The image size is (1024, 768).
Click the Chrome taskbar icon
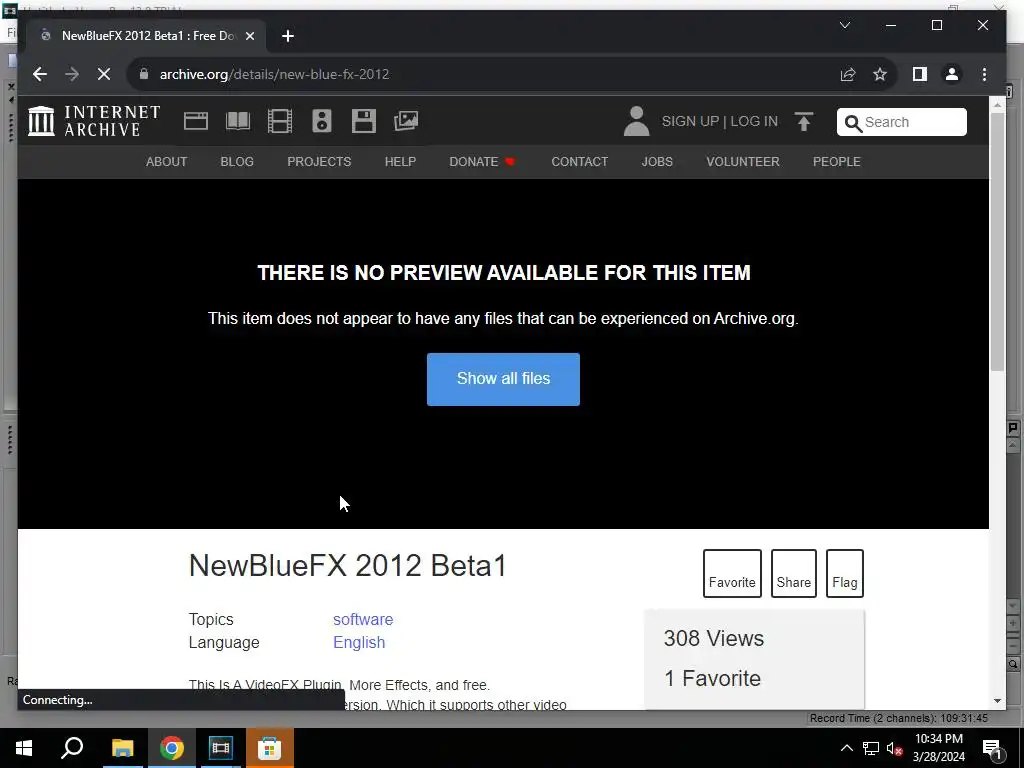[x=172, y=748]
